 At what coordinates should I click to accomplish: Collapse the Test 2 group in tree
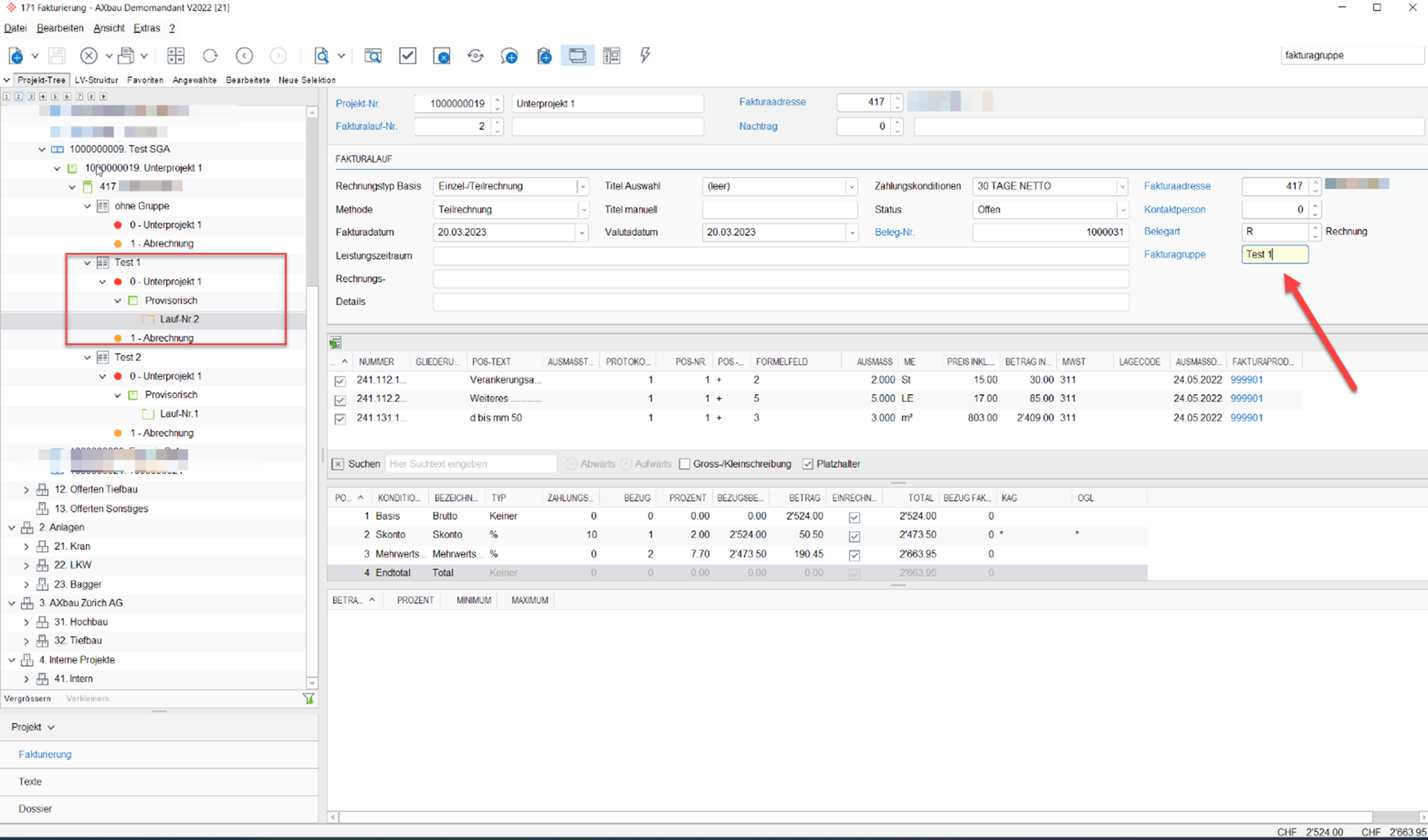87,357
